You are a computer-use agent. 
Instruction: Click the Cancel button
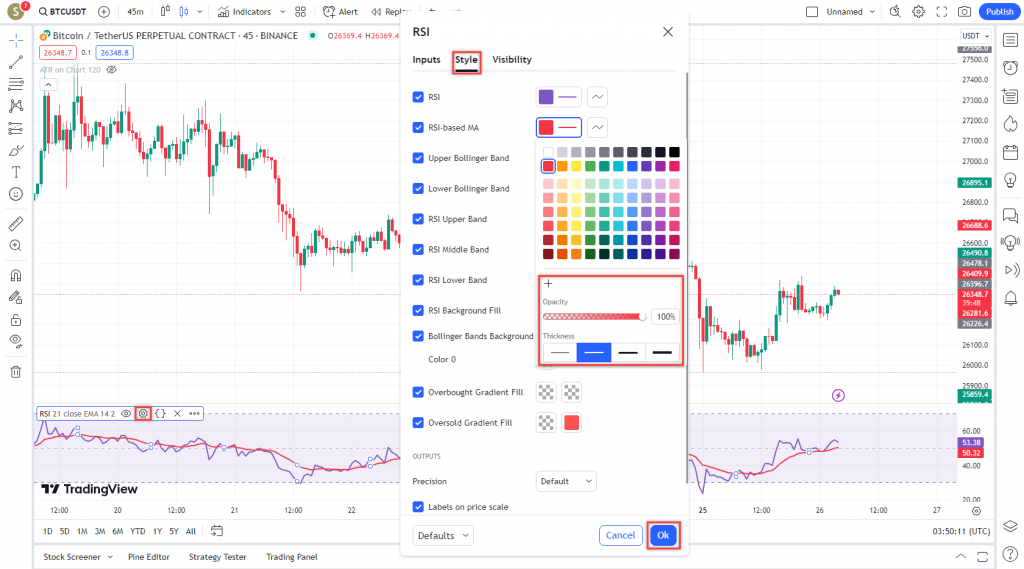620,536
